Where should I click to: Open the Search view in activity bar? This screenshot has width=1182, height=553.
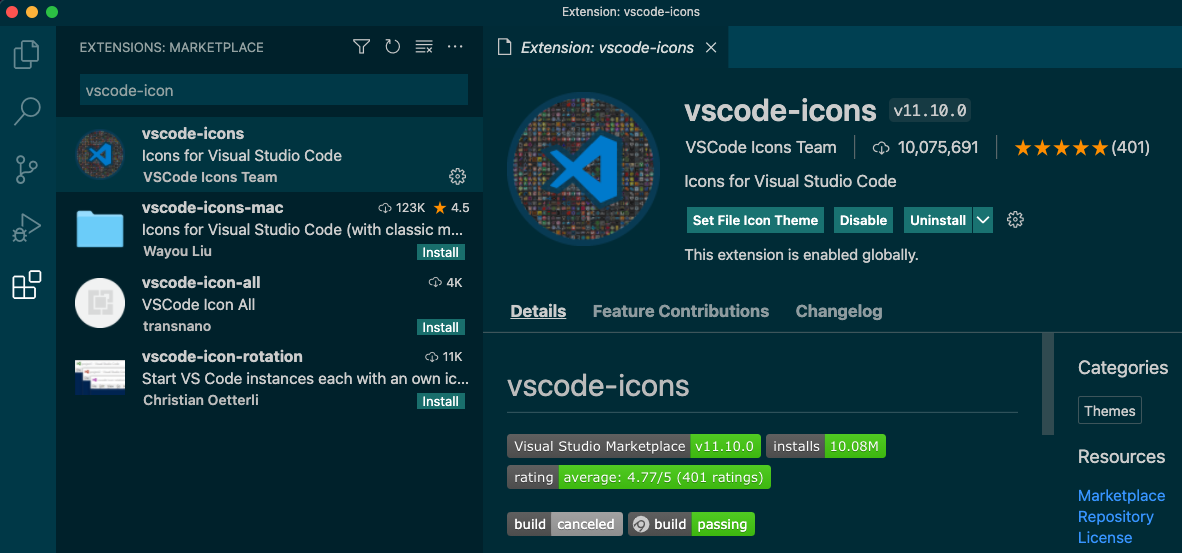click(x=27, y=111)
